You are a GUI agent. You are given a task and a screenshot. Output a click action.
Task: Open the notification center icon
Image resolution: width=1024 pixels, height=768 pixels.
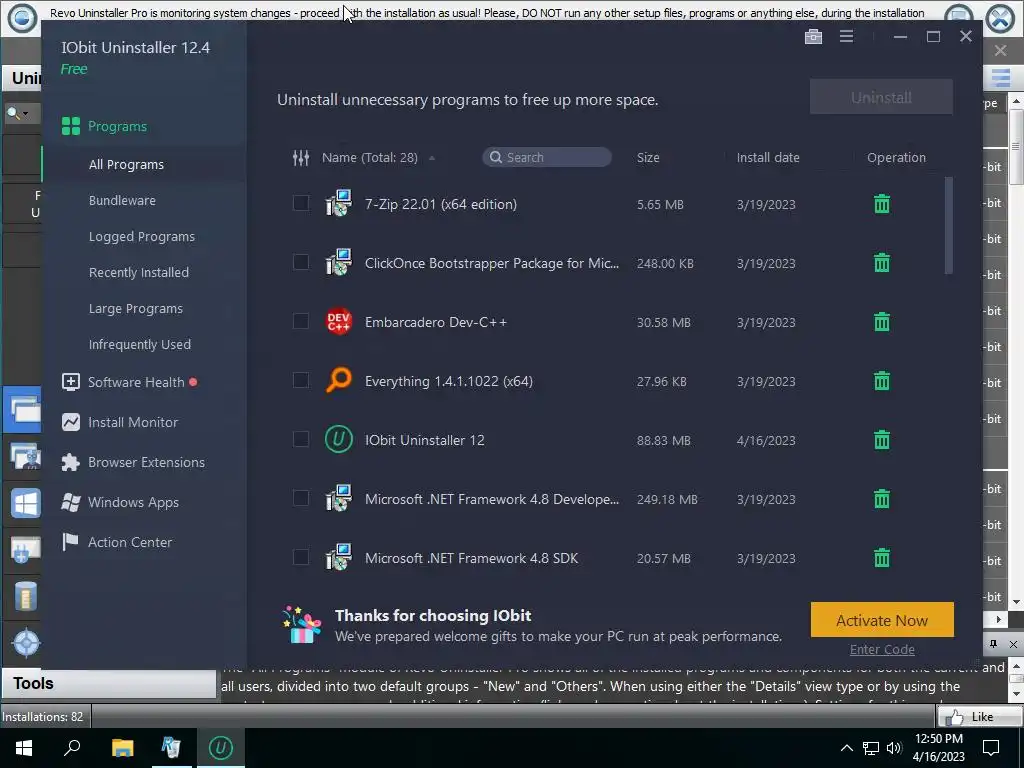991,748
